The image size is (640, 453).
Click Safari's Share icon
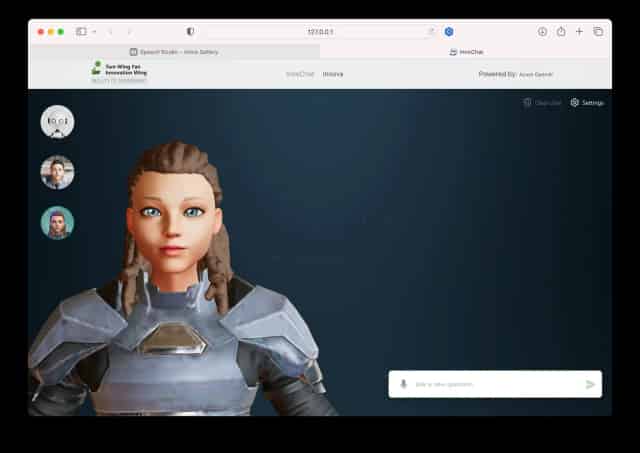click(x=561, y=31)
